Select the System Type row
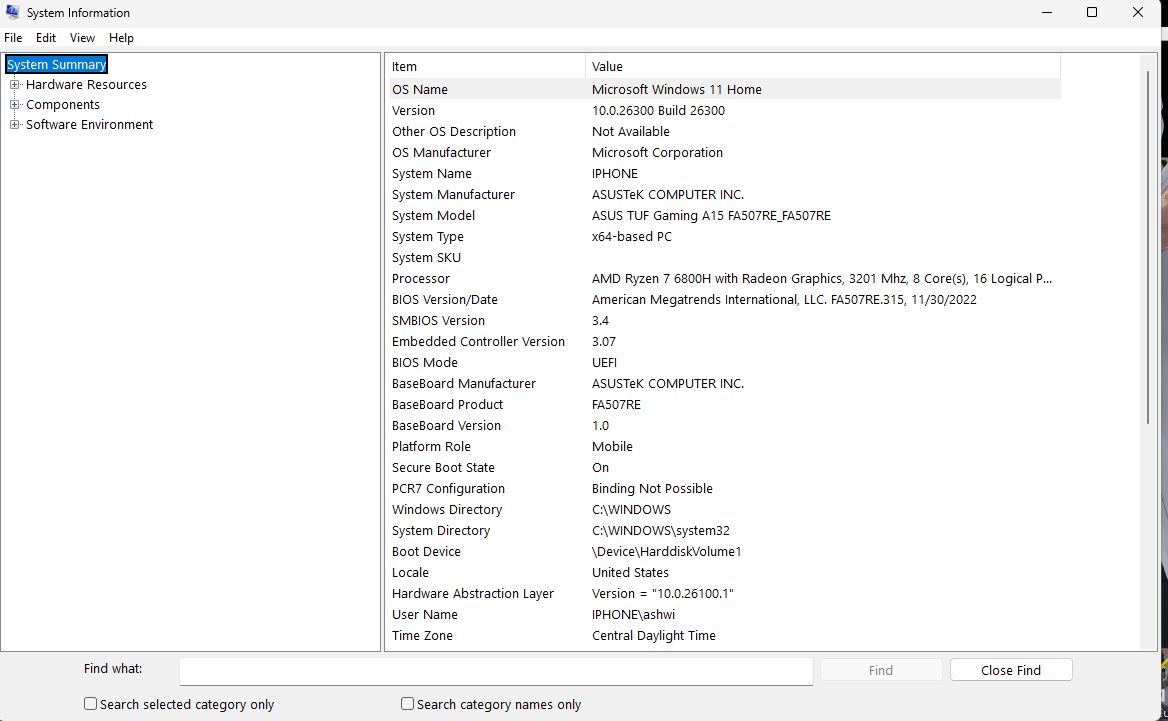This screenshot has height=721, width=1168. click(x=725, y=237)
